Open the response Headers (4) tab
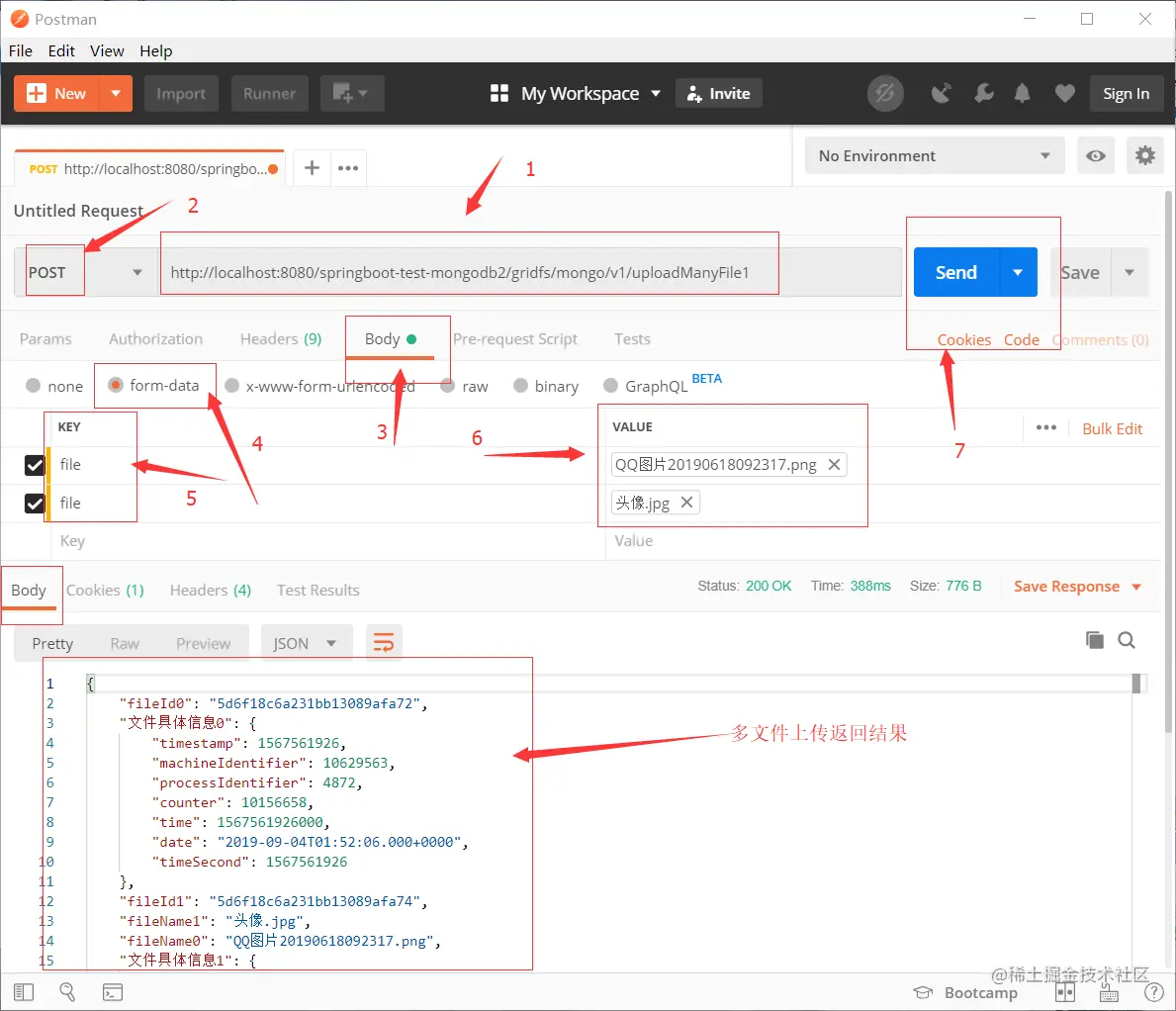 (x=211, y=591)
